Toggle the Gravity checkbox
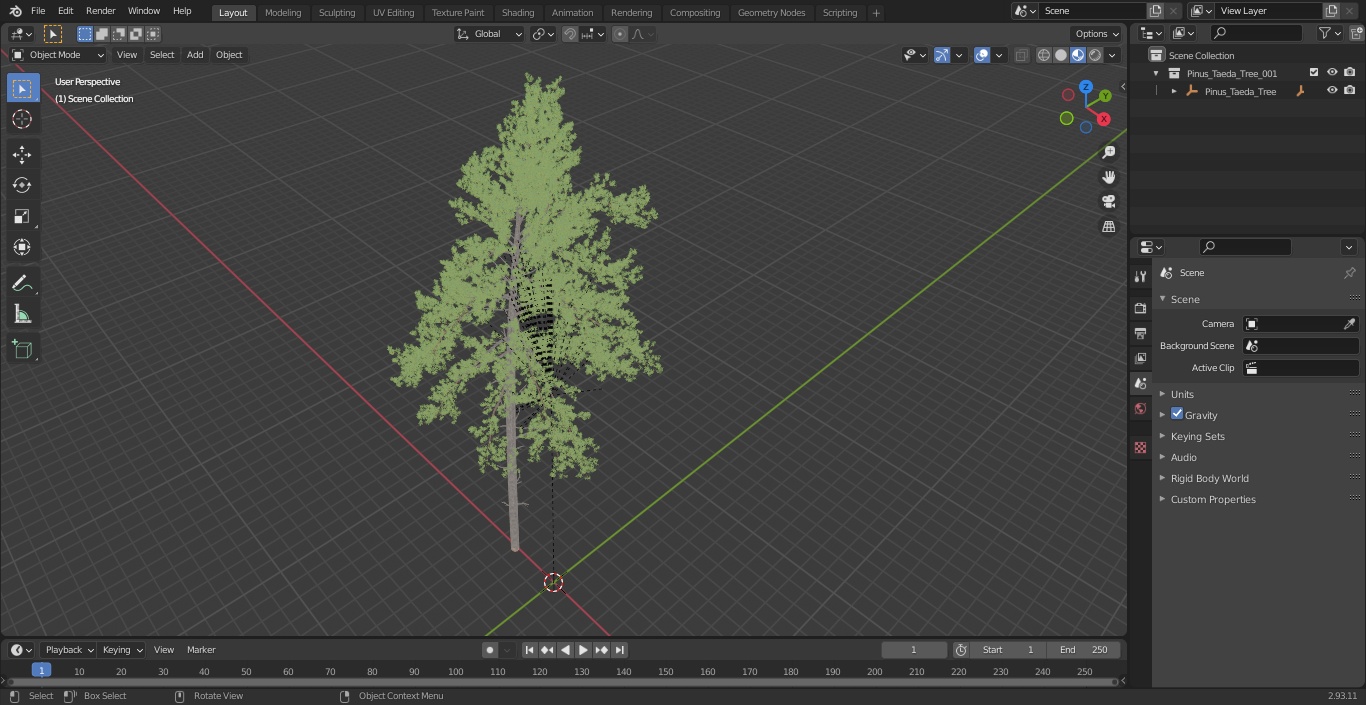 coord(1177,414)
